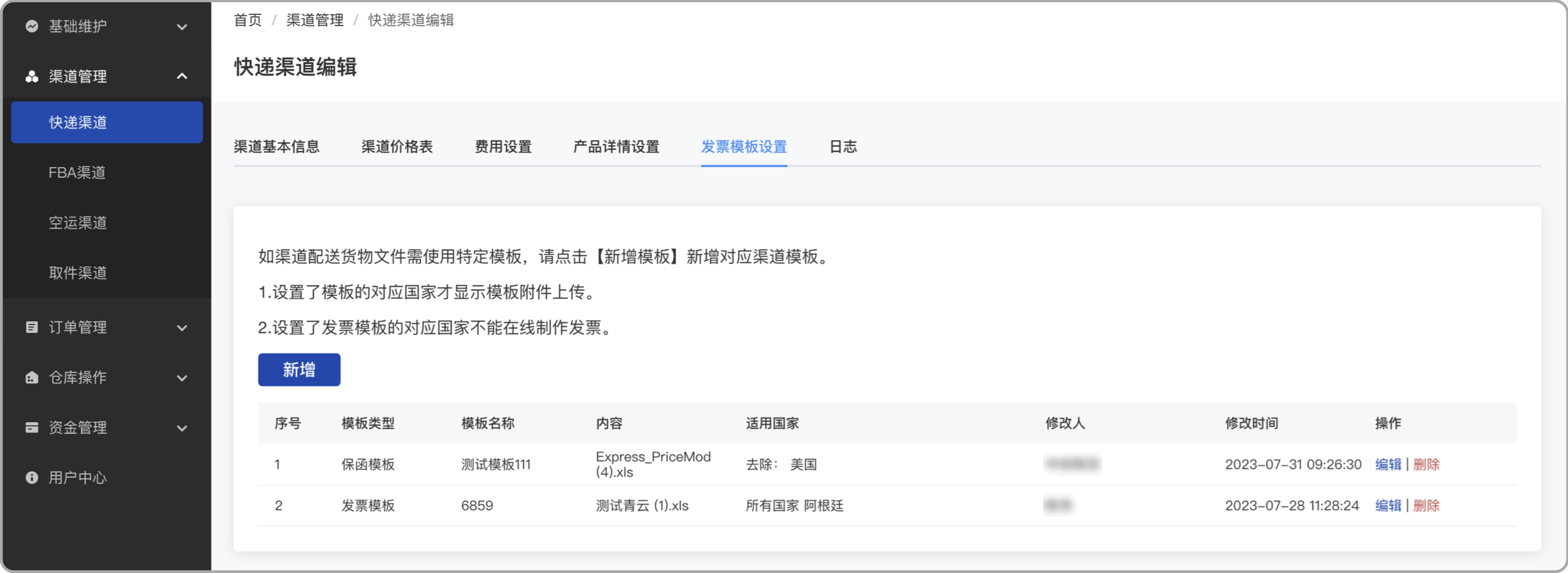Click the 基础维护 sidebar icon
Viewport: 1568px width, 573px height.
point(32,26)
